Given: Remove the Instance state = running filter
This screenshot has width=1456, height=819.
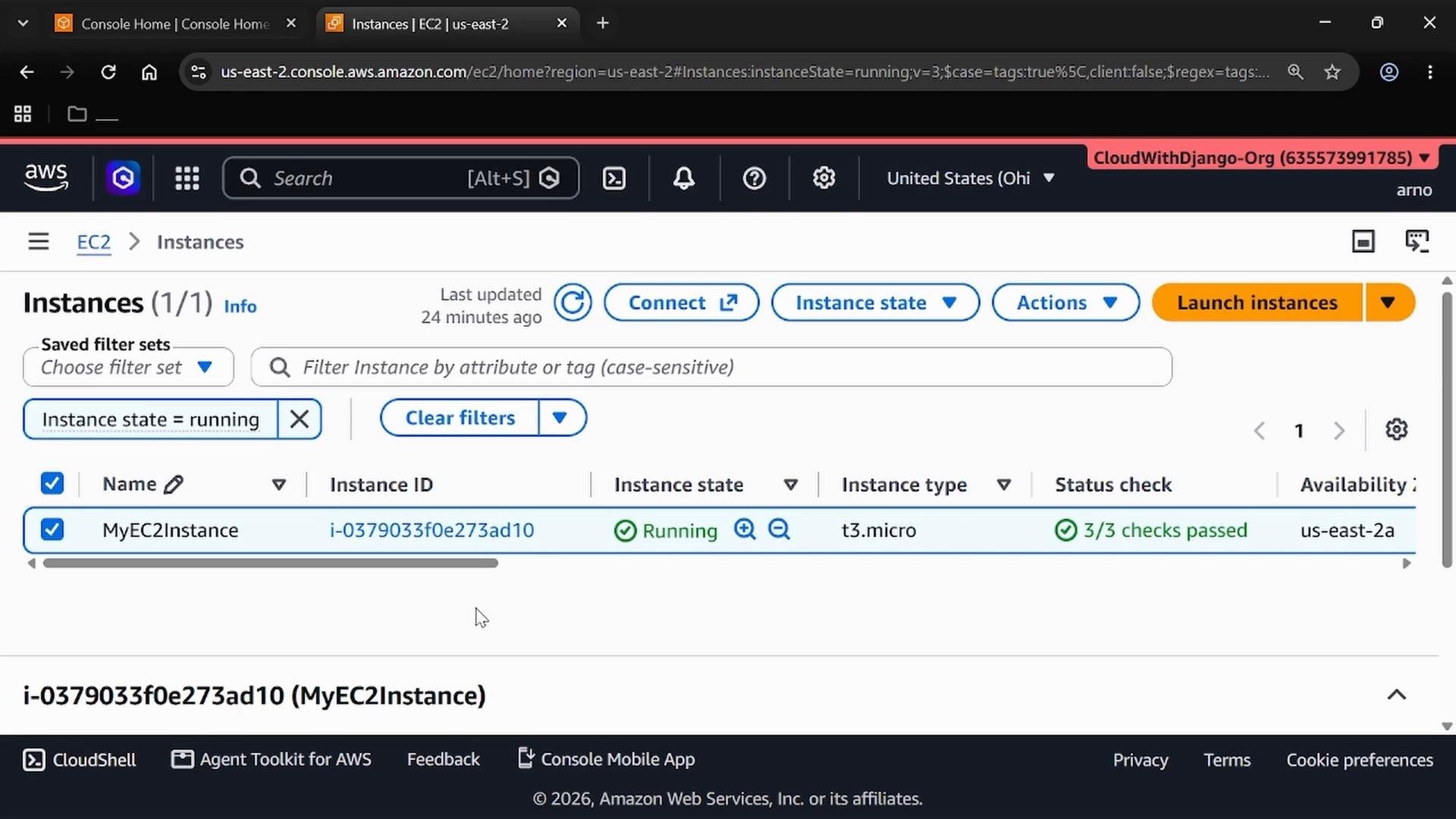Looking at the screenshot, I should coord(300,419).
